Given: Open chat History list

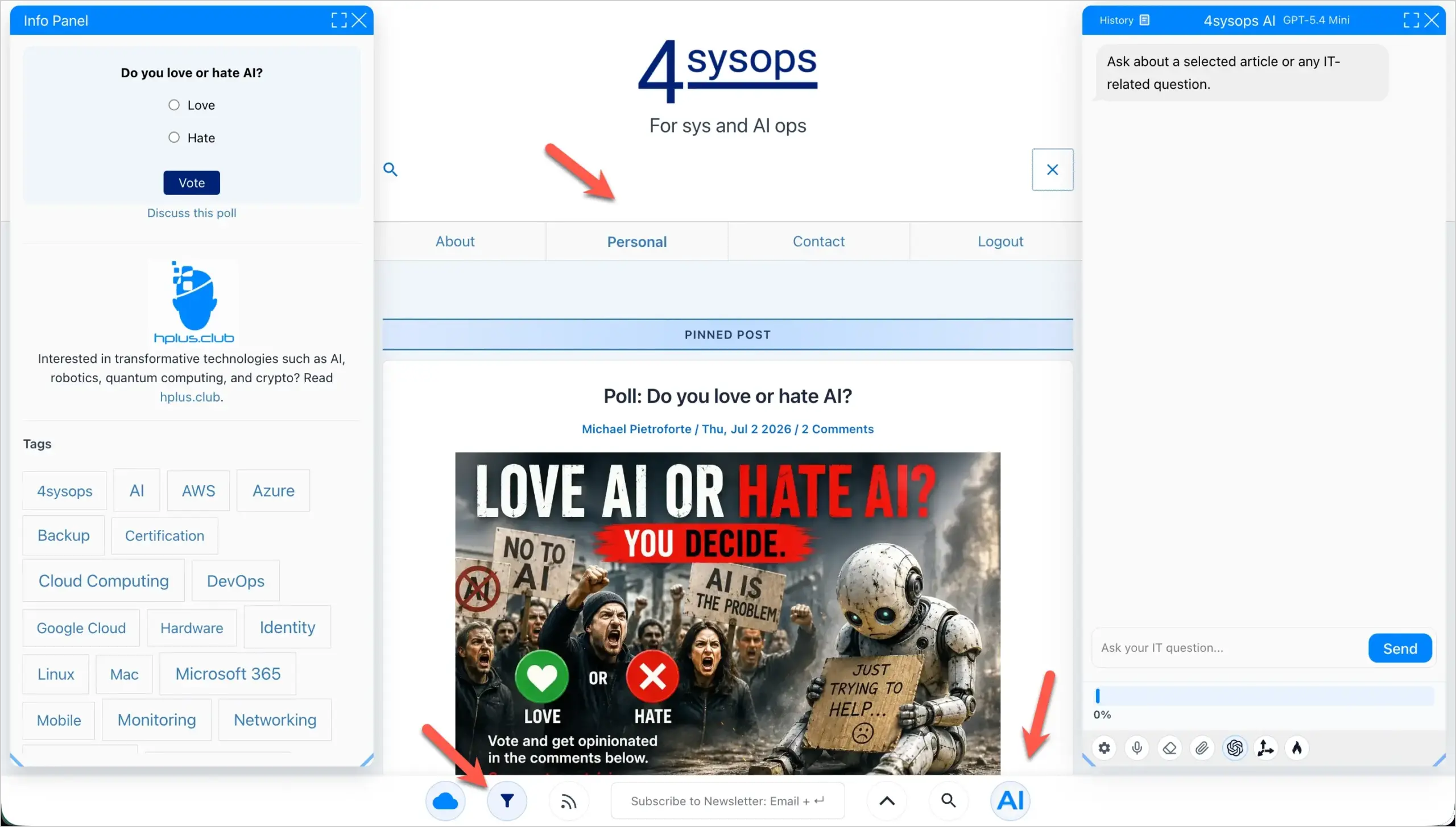Looking at the screenshot, I should [1124, 20].
